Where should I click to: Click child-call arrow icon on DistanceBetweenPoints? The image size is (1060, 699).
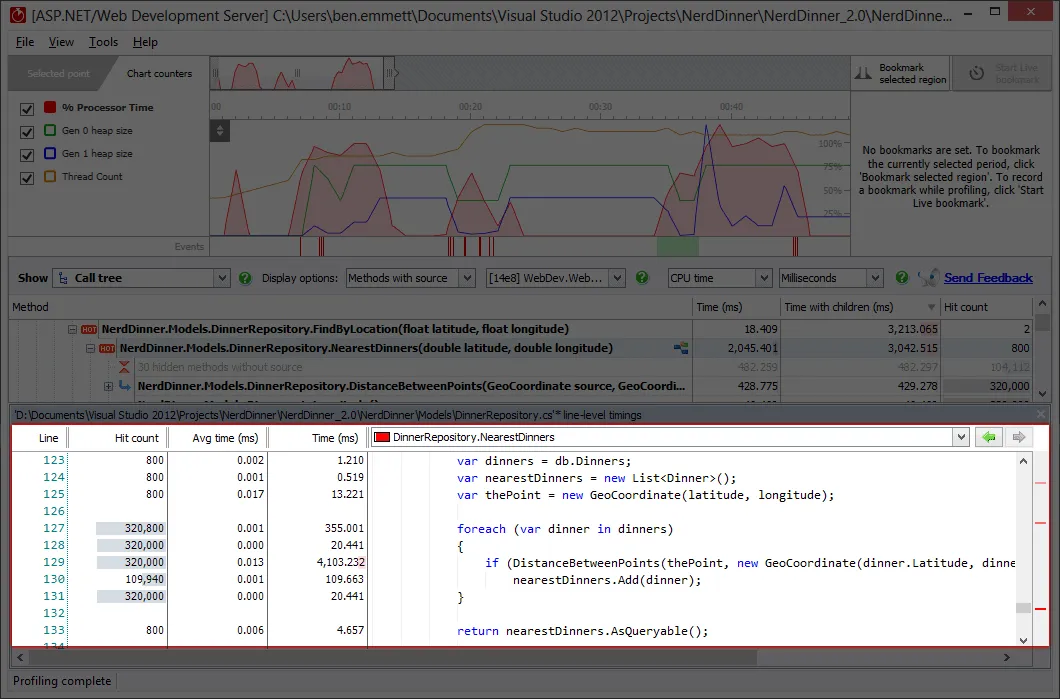[x=124, y=386]
